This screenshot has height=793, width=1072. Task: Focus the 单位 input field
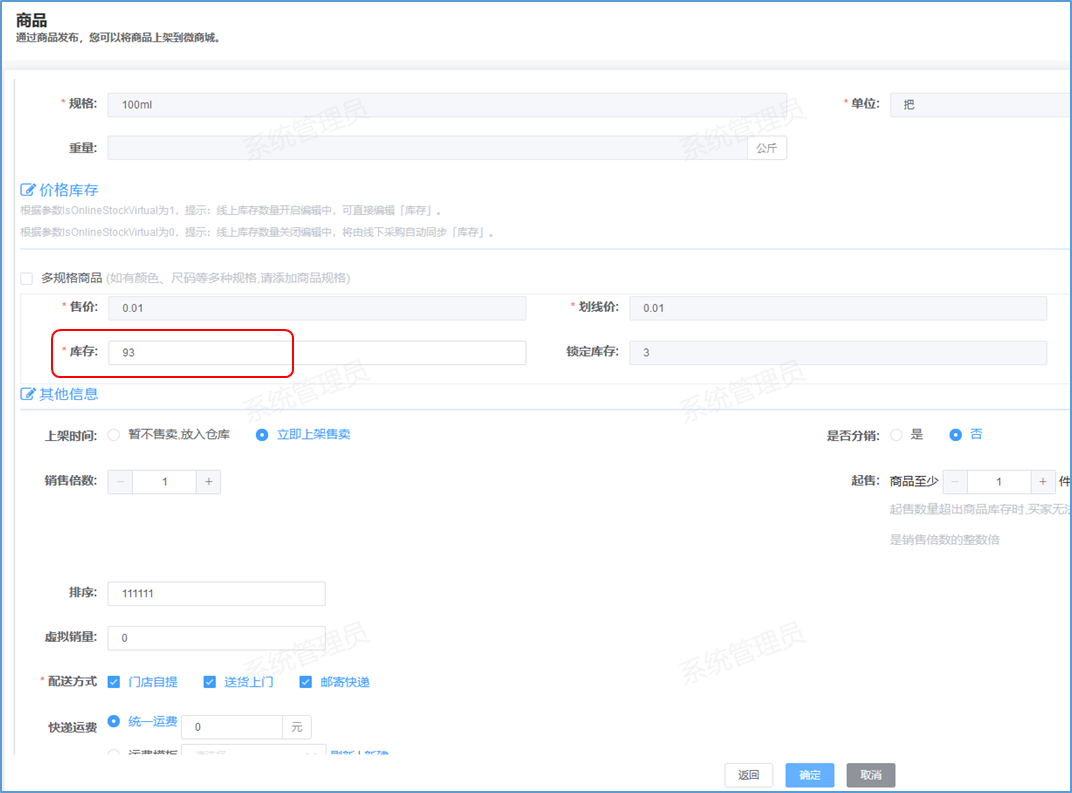pyautogui.click(x=980, y=105)
